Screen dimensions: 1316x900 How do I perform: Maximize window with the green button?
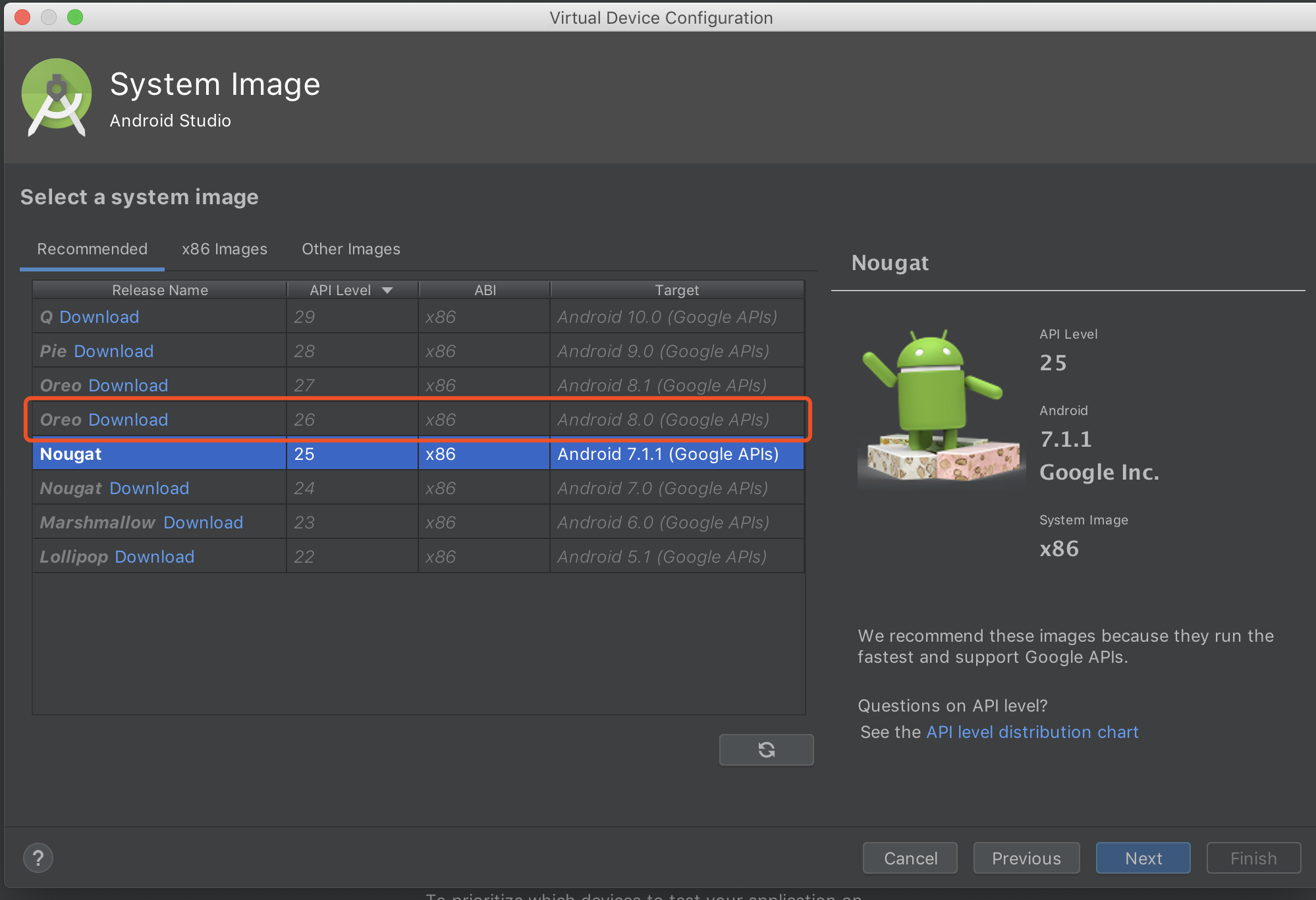click(x=75, y=16)
